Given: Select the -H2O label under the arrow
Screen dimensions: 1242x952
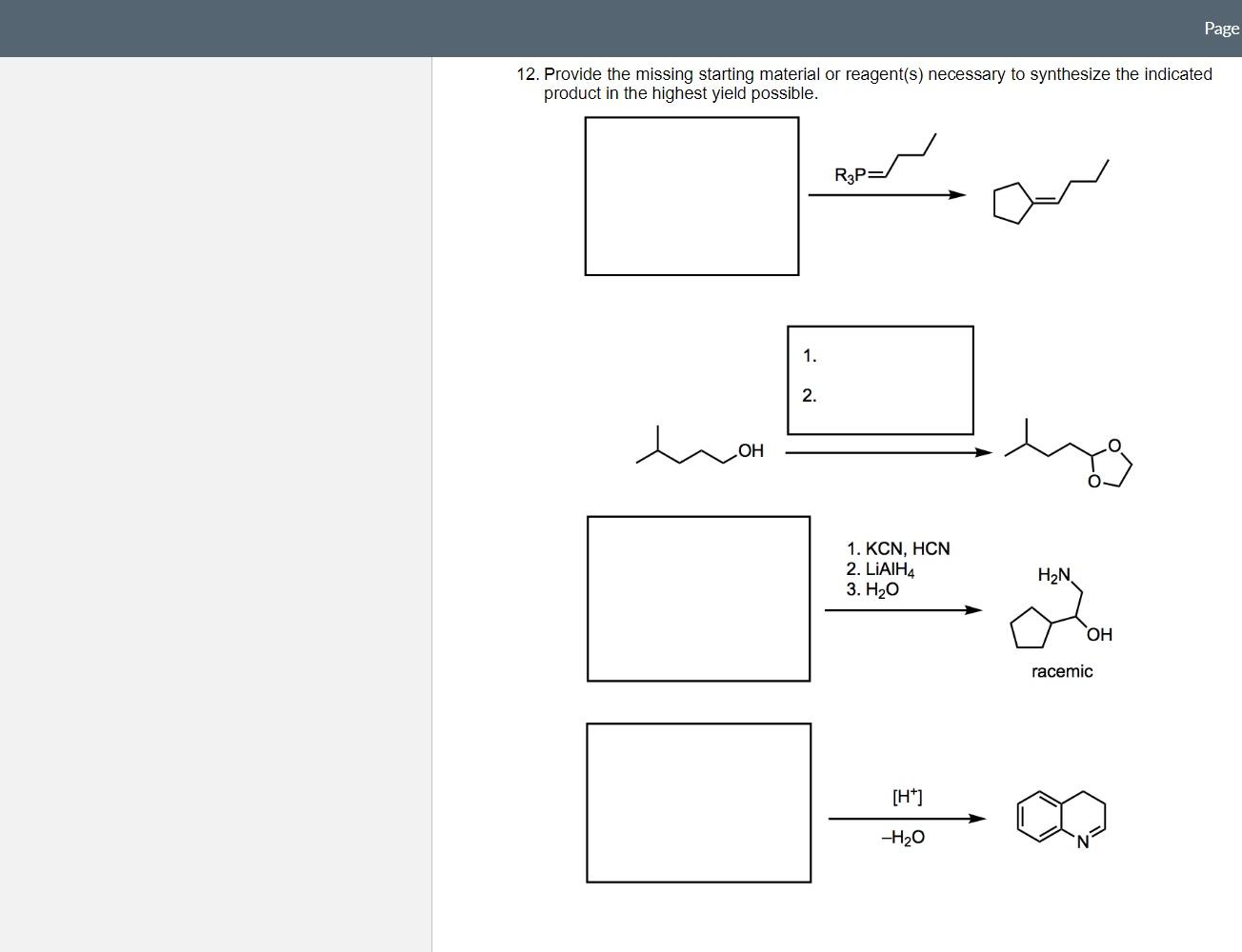Looking at the screenshot, I should (902, 837).
